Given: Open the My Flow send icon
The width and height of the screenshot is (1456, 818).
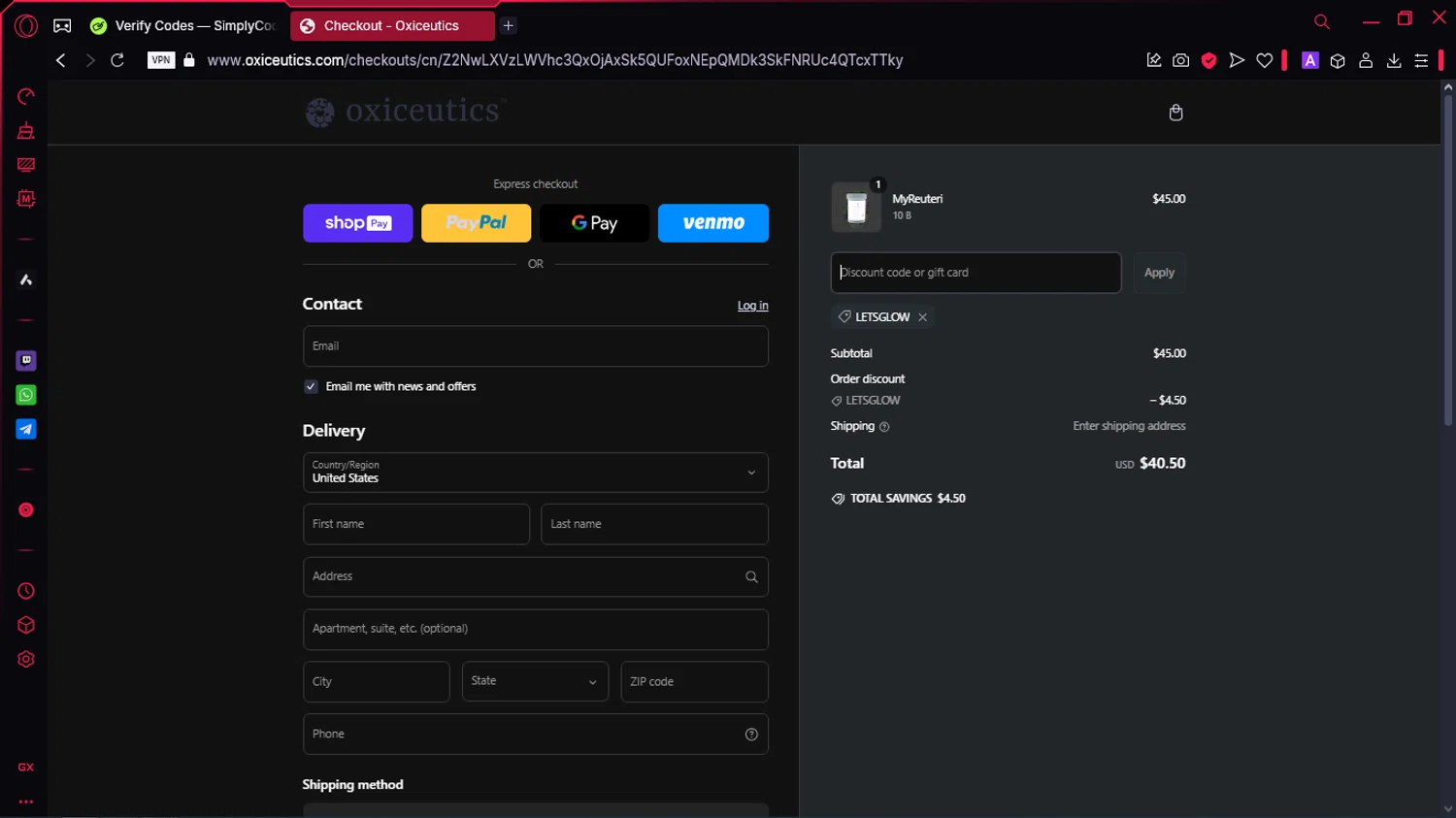Looking at the screenshot, I should tap(1237, 60).
